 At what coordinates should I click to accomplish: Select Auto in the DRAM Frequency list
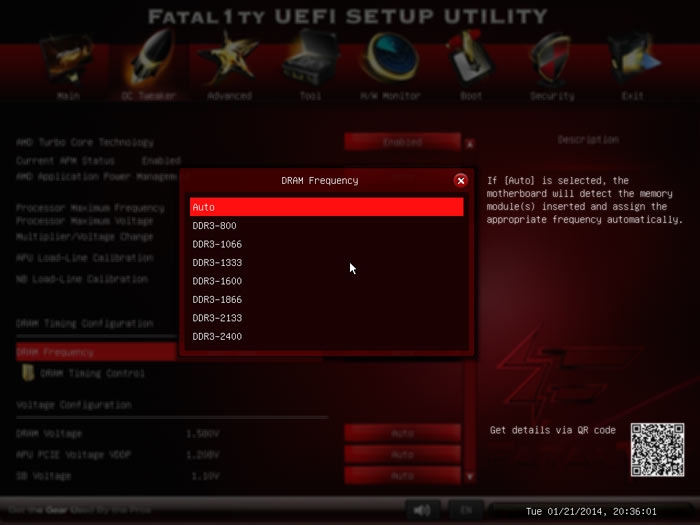pos(326,207)
